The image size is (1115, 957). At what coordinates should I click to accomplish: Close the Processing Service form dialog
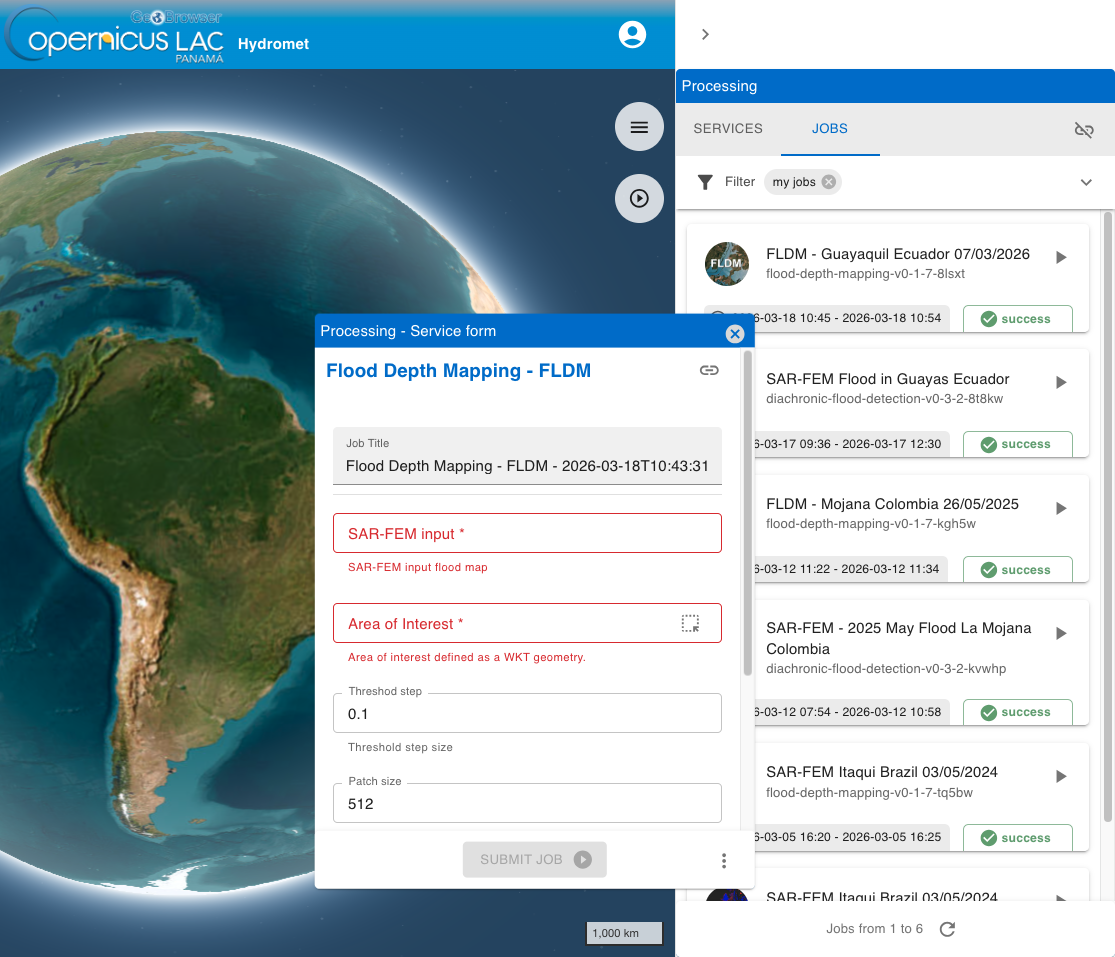tap(735, 334)
